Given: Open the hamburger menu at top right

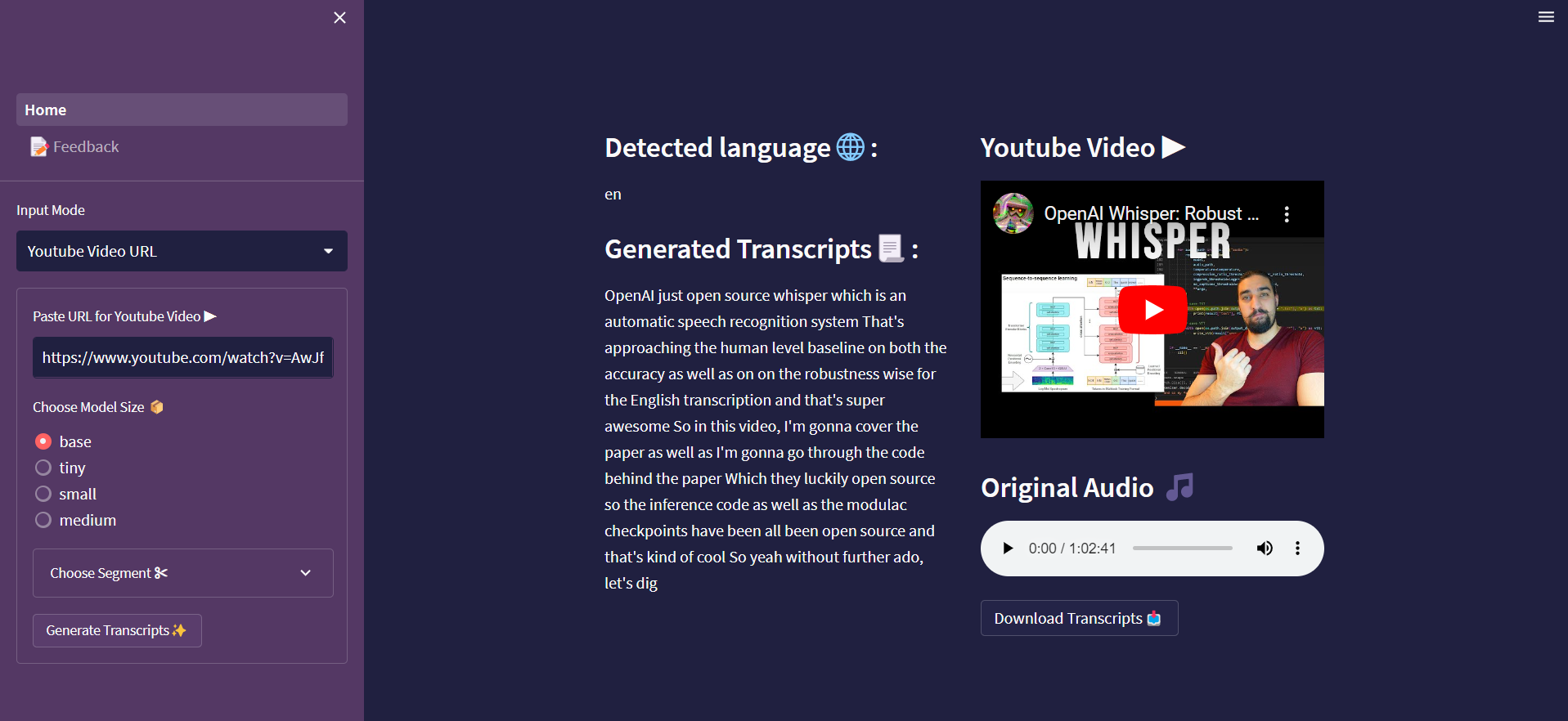Looking at the screenshot, I should click(x=1546, y=16).
